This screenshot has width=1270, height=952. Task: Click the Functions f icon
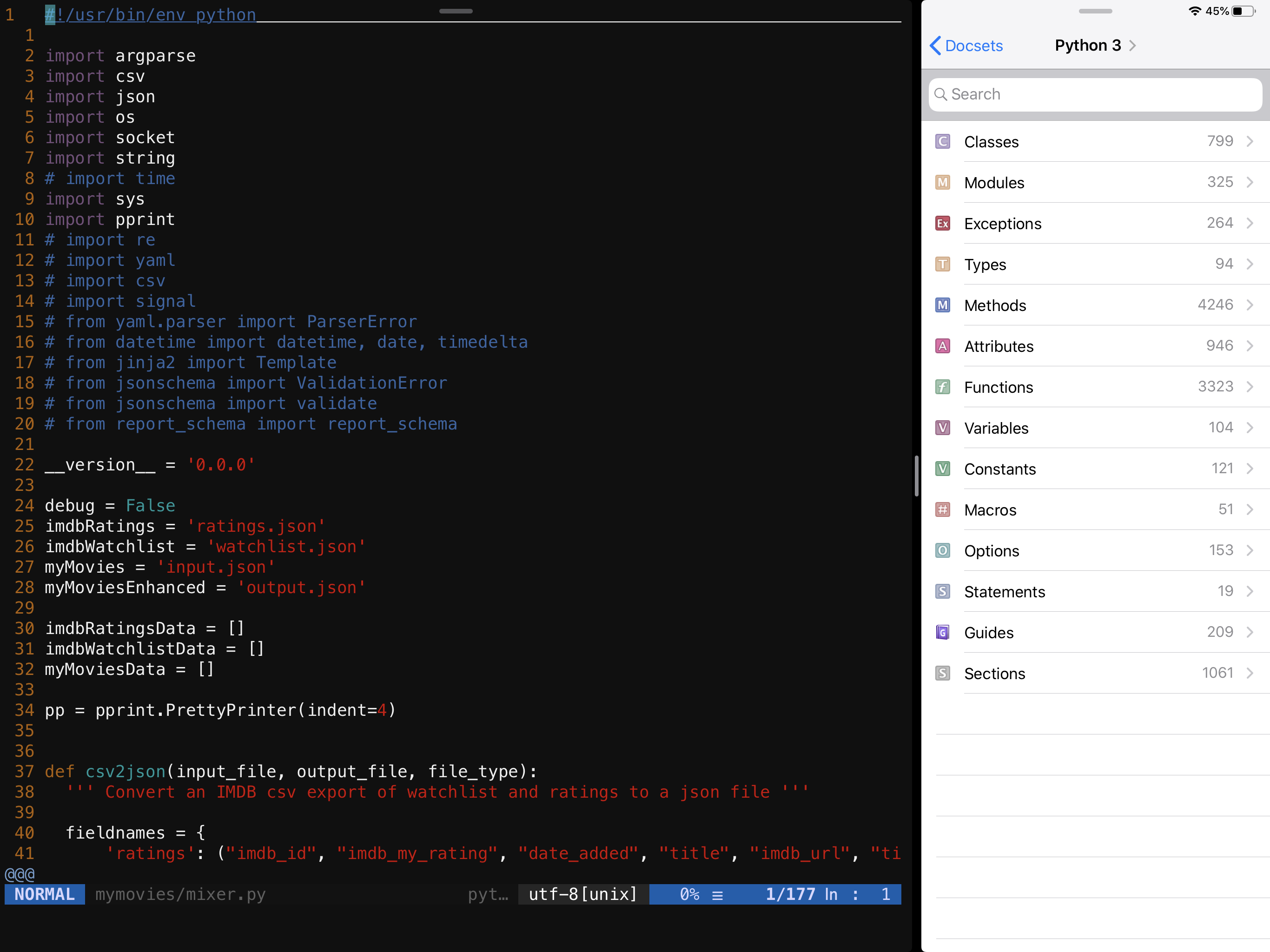pos(942,387)
